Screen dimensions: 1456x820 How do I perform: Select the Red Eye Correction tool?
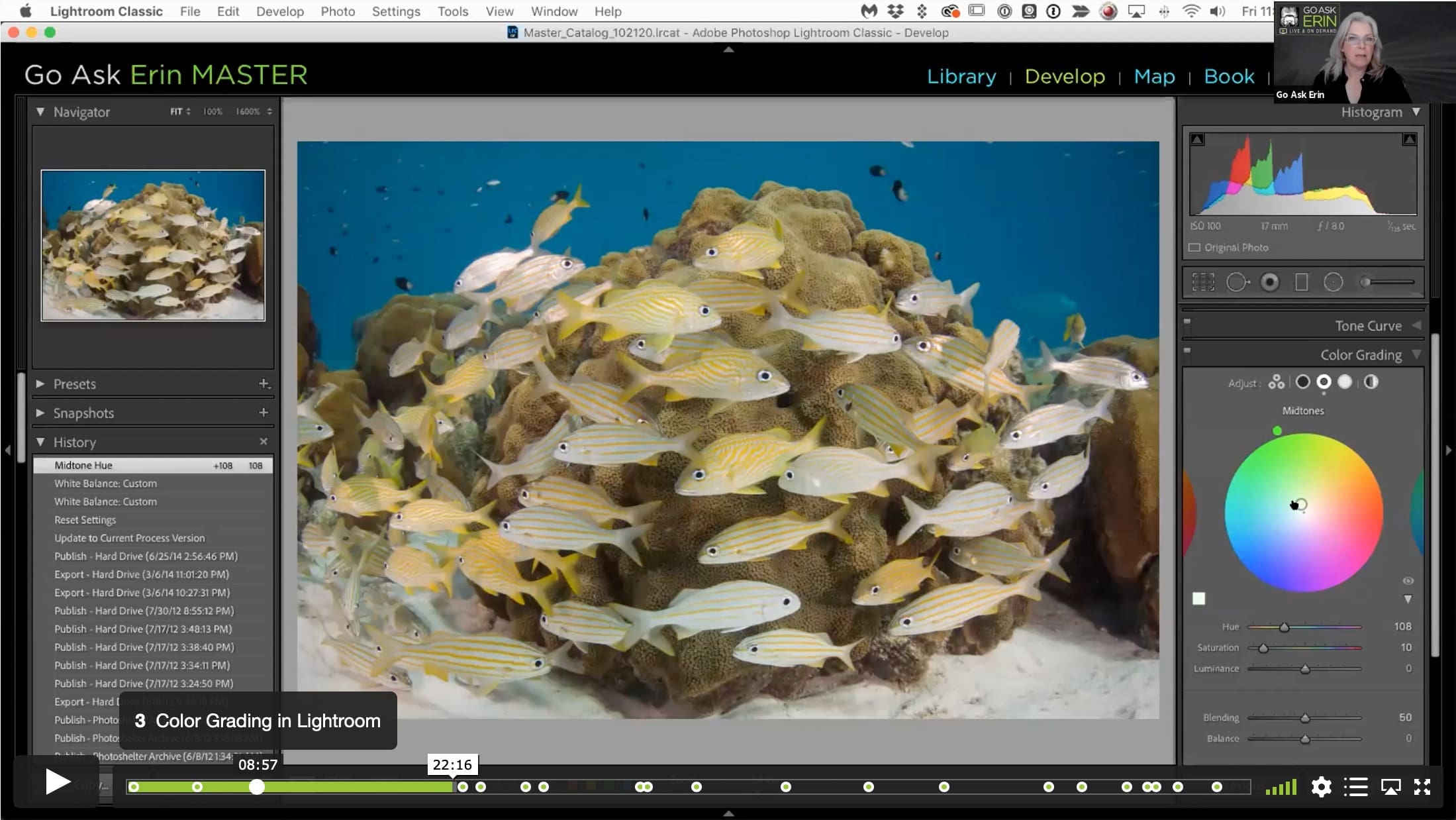point(1269,283)
